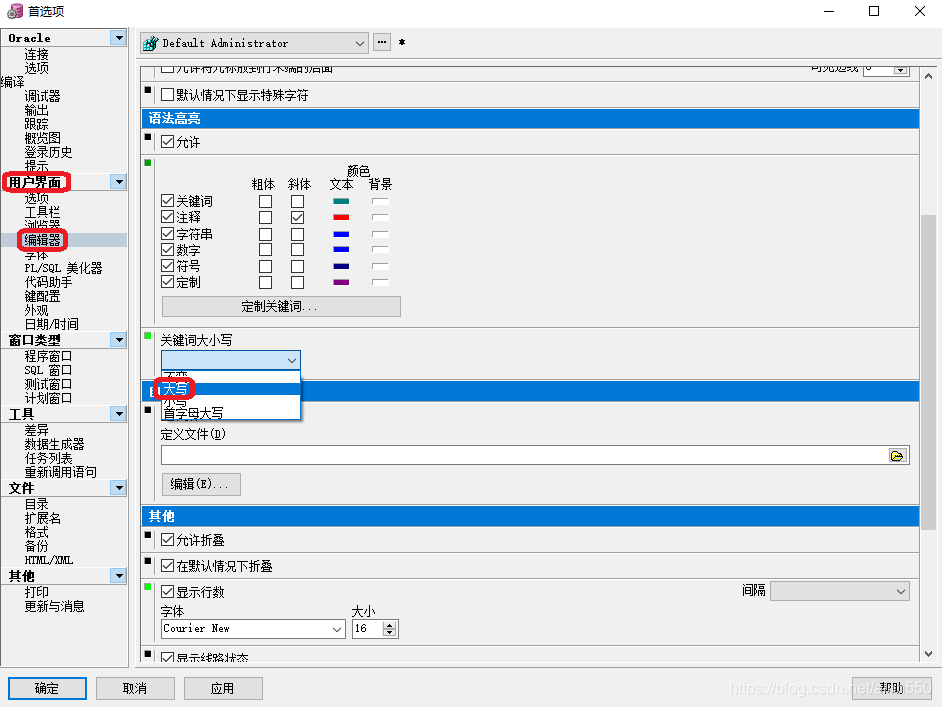Select 调试器 in the sidebar

(x=42, y=96)
